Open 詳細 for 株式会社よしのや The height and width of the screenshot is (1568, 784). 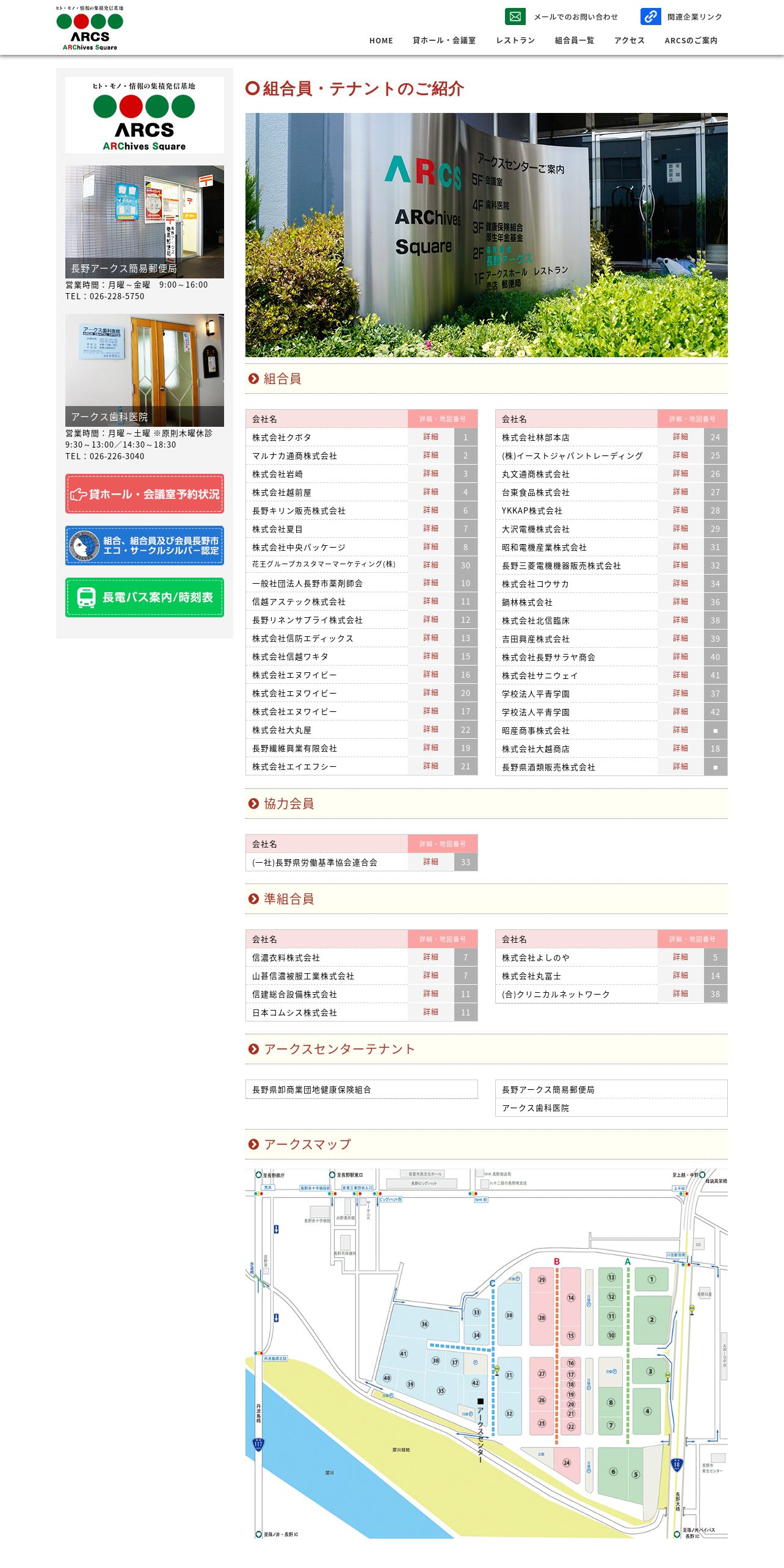680,957
